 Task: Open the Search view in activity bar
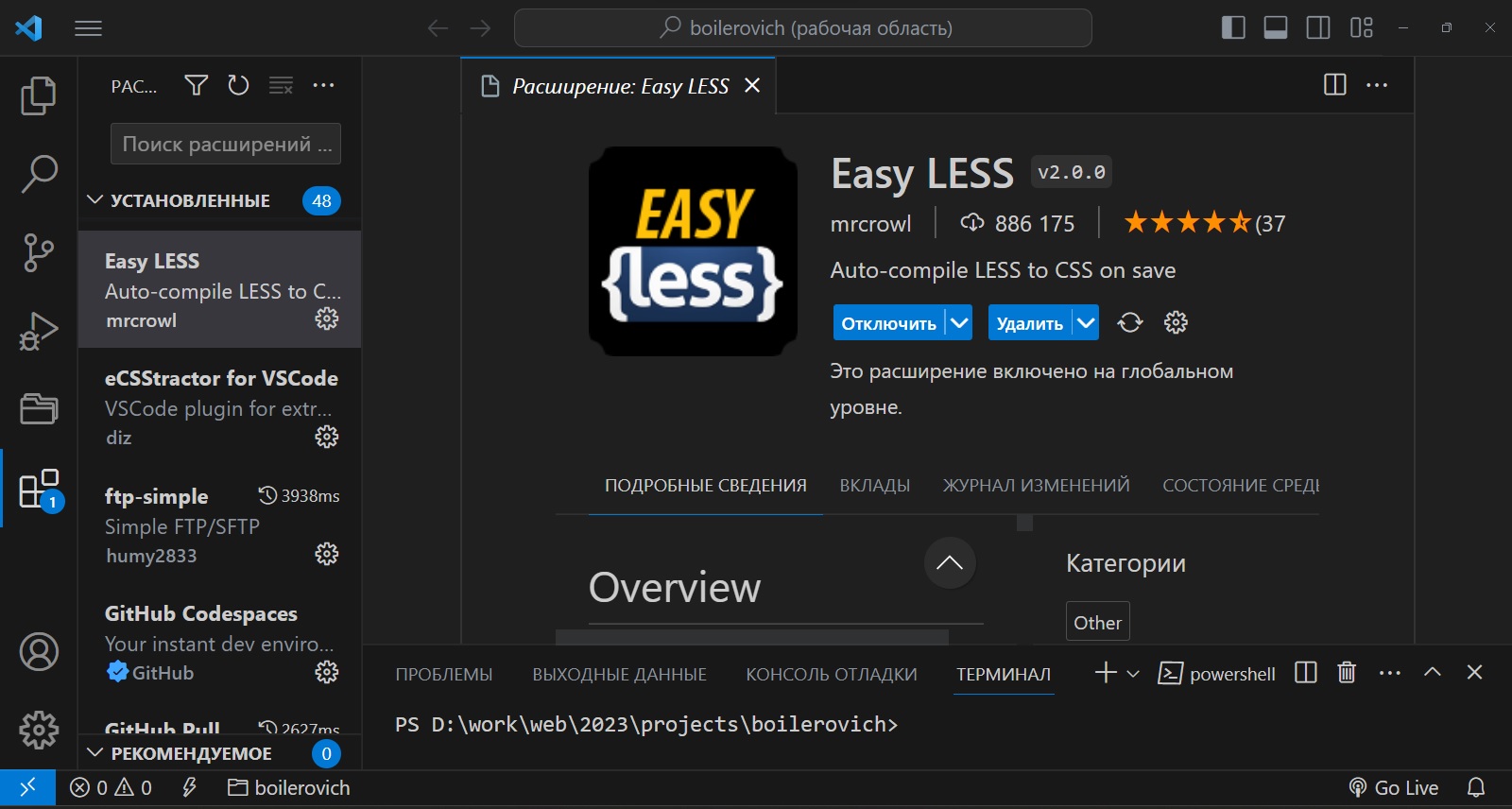pyautogui.click(x=39, y=175)
